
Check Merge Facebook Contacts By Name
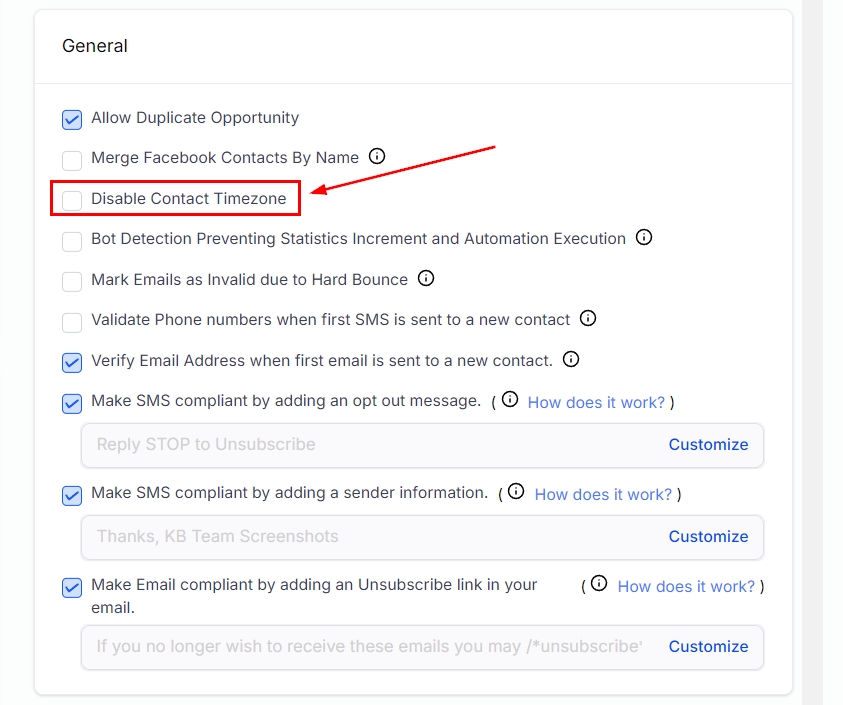pyautogui.click(x=72, y=160)
